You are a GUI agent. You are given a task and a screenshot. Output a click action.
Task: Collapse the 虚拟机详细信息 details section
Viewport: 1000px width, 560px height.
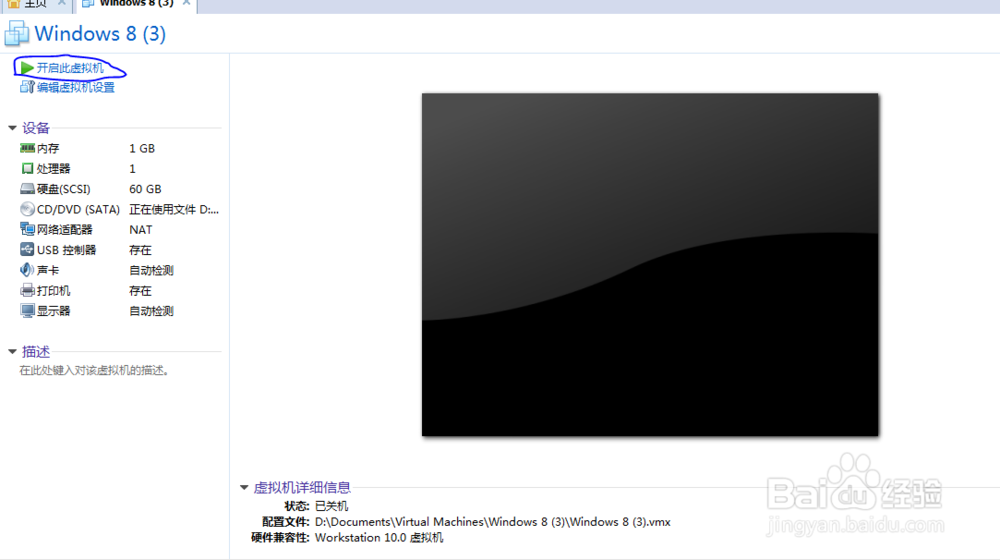(x=244, y=487)
